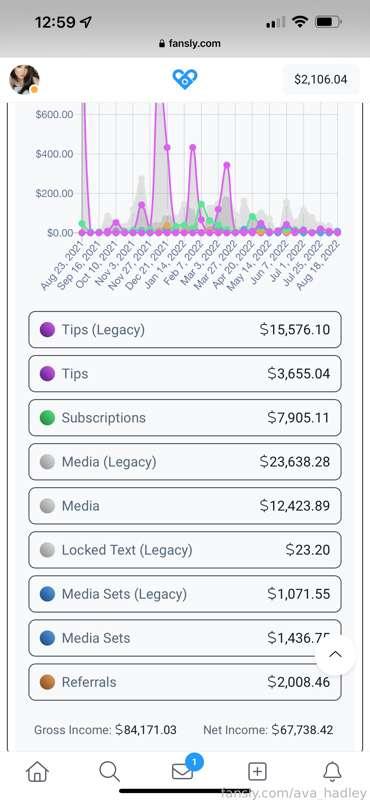Open Messages envelope with badge
Viewport: 370px width, 800px height.
pyautogui.click(x=185, y=769)
